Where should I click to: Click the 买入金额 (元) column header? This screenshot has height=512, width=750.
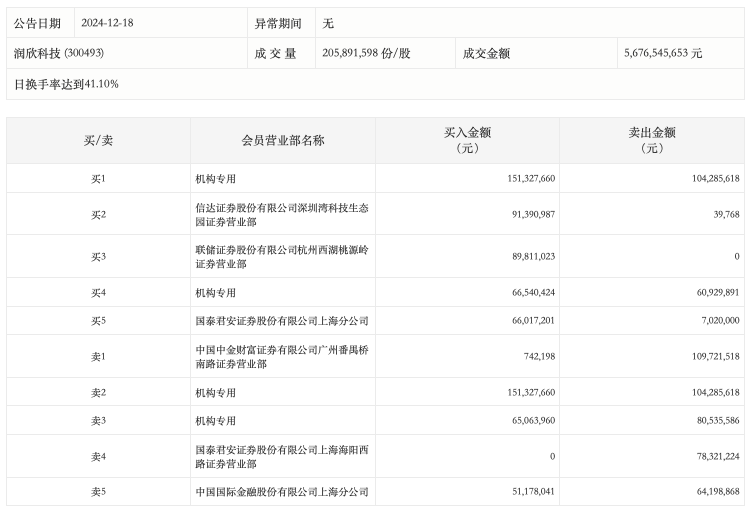467,140
